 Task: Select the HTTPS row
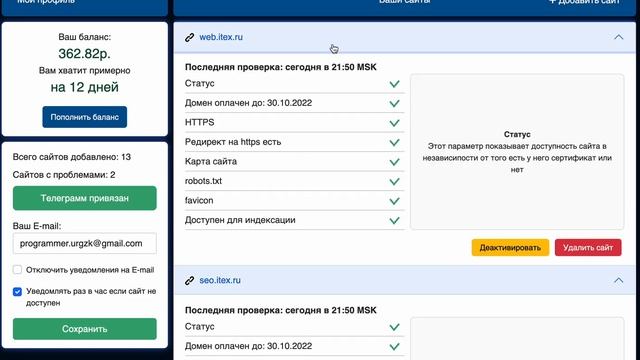295,123
